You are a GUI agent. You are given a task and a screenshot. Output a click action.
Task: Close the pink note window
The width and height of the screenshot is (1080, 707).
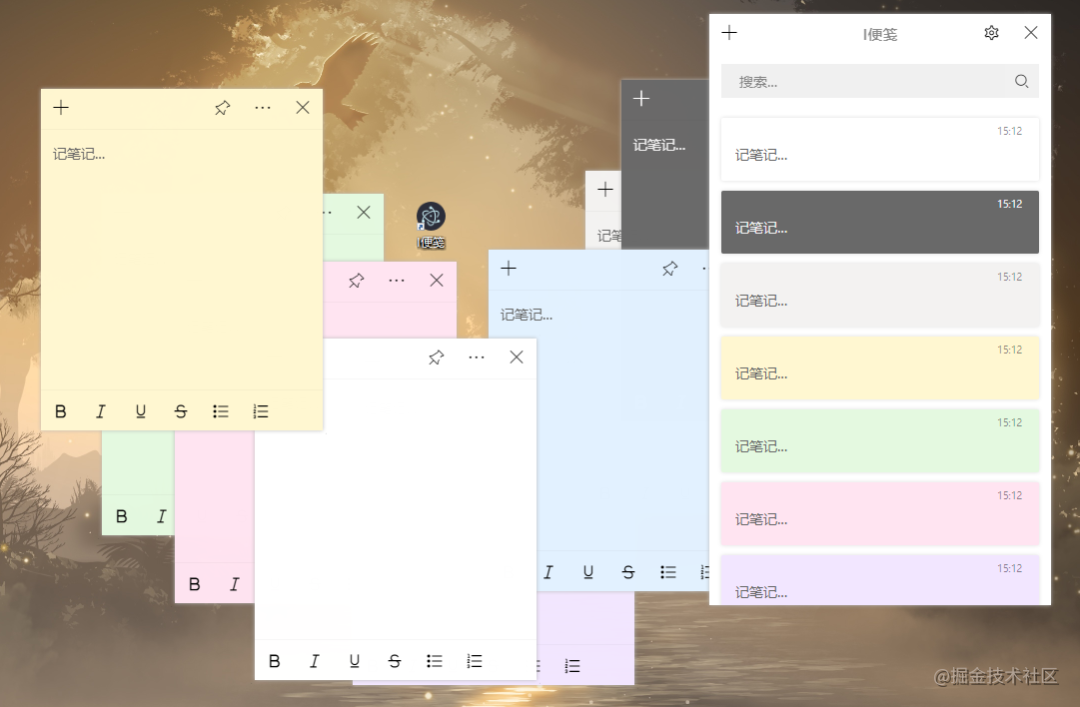[437, 280]
